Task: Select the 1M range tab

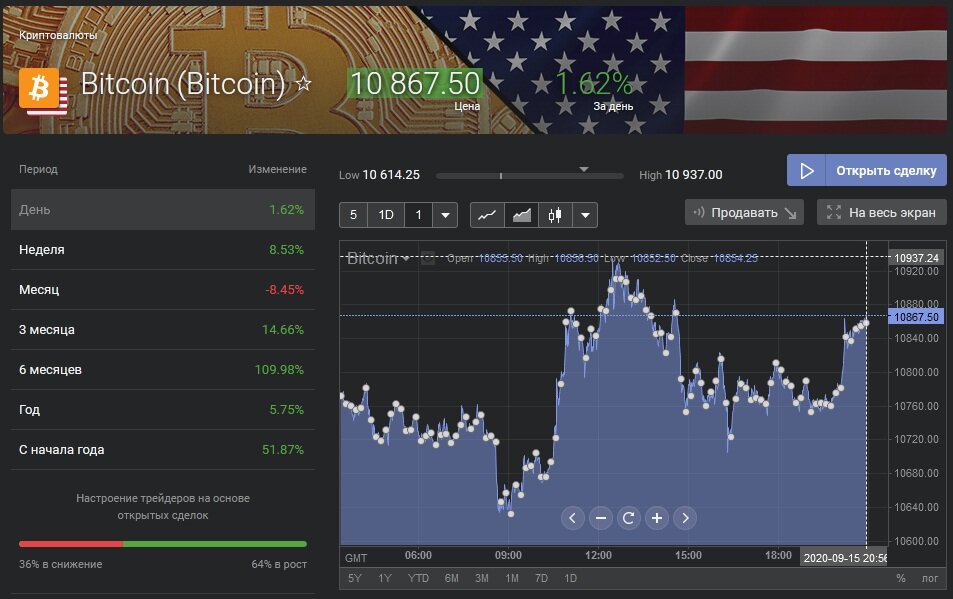Action: (511, 578)
